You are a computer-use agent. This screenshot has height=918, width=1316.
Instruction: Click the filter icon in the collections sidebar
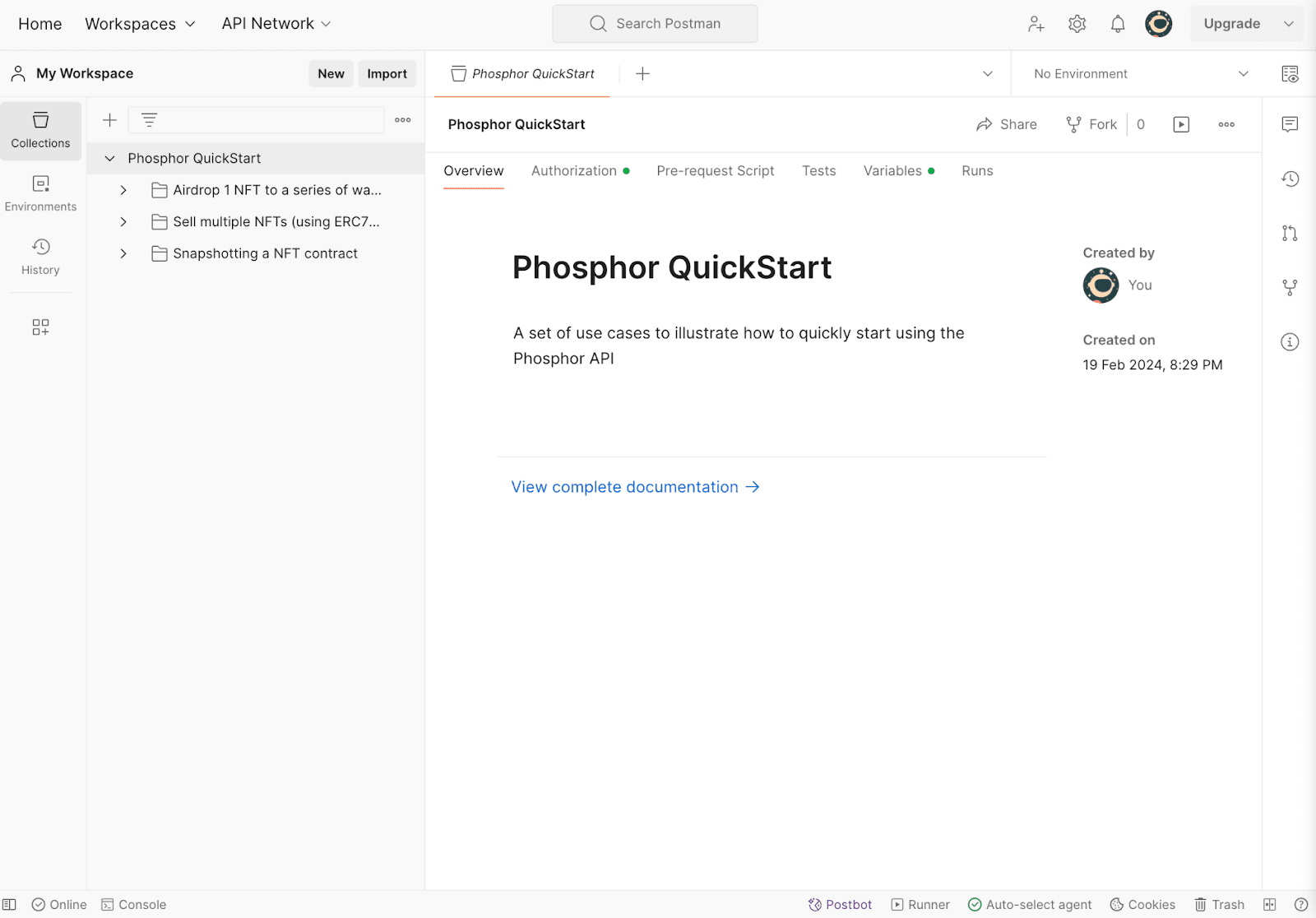pos(149,120)
